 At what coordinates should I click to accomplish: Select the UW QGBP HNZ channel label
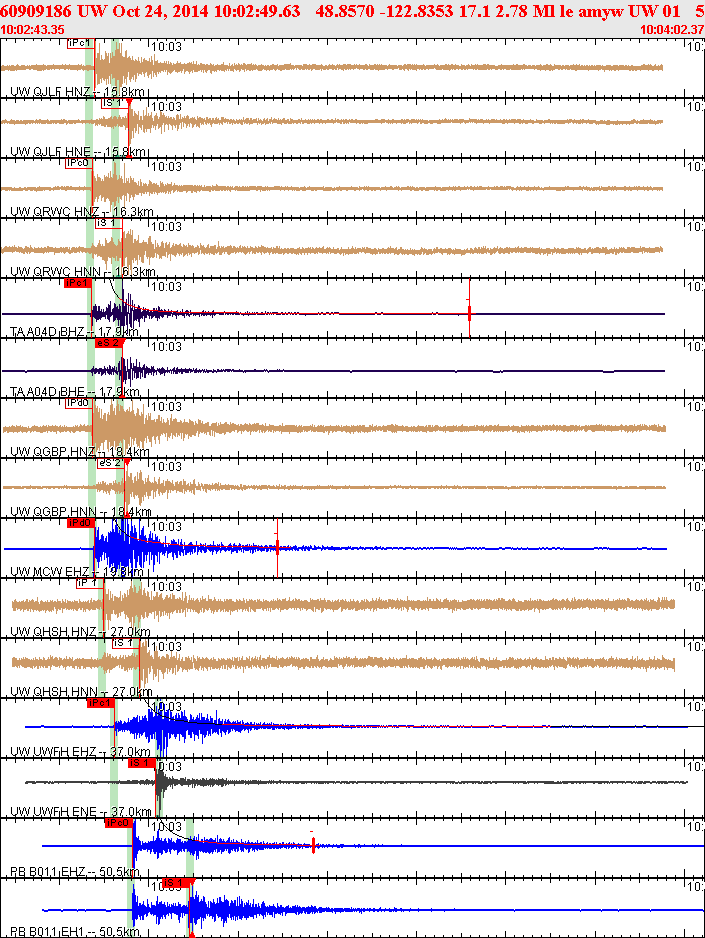coord(80,452)
